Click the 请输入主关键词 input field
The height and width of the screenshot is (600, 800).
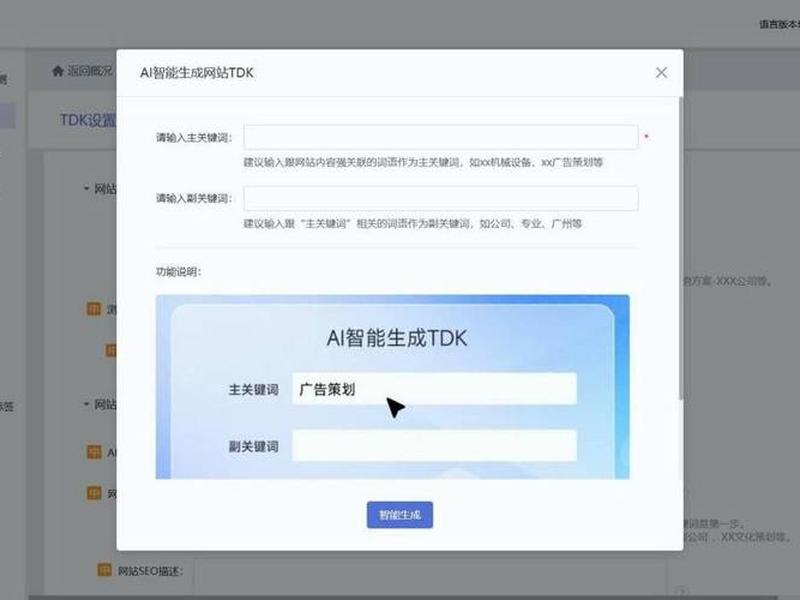(x=441, y=137)
